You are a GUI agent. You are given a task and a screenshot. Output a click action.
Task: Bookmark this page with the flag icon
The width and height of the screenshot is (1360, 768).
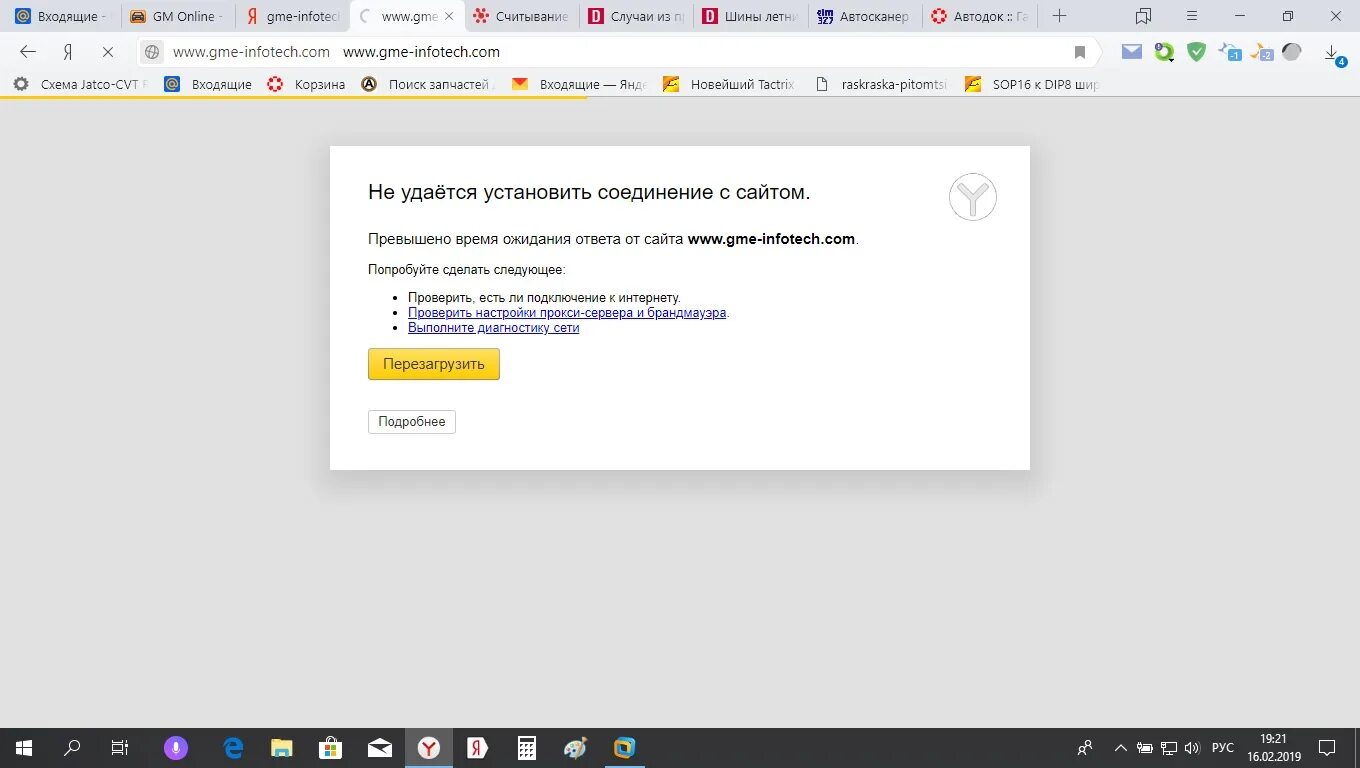coord(1080,52)
